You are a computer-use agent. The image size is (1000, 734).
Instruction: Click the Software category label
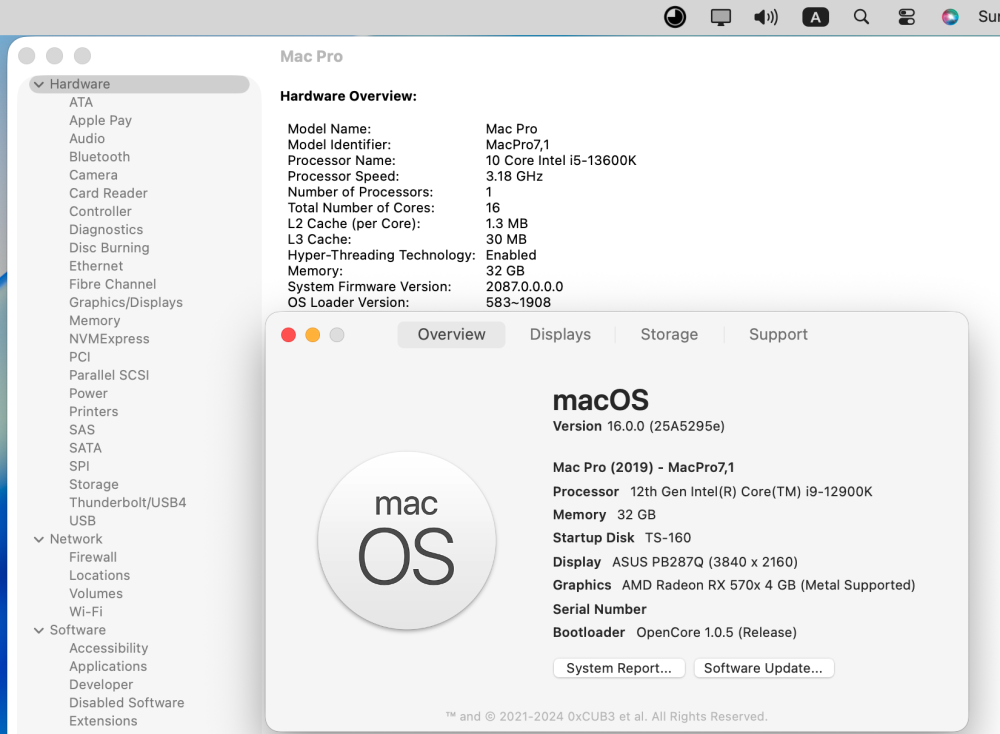(x=78, y=630)
